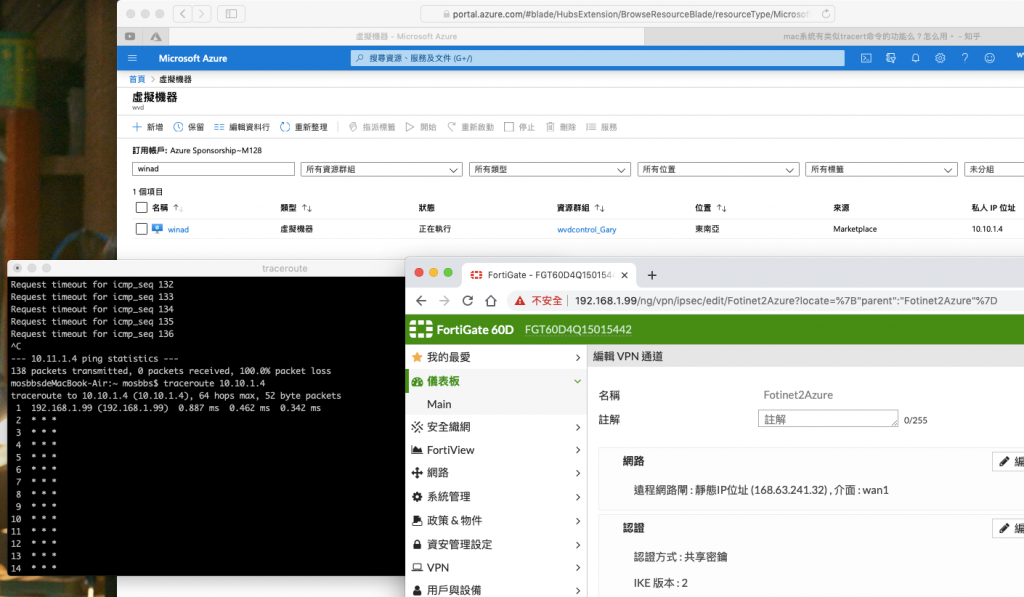Screen dimensions: 1024x597
Task: Open the 所有位置 dropdown
Action: (718, 169)
